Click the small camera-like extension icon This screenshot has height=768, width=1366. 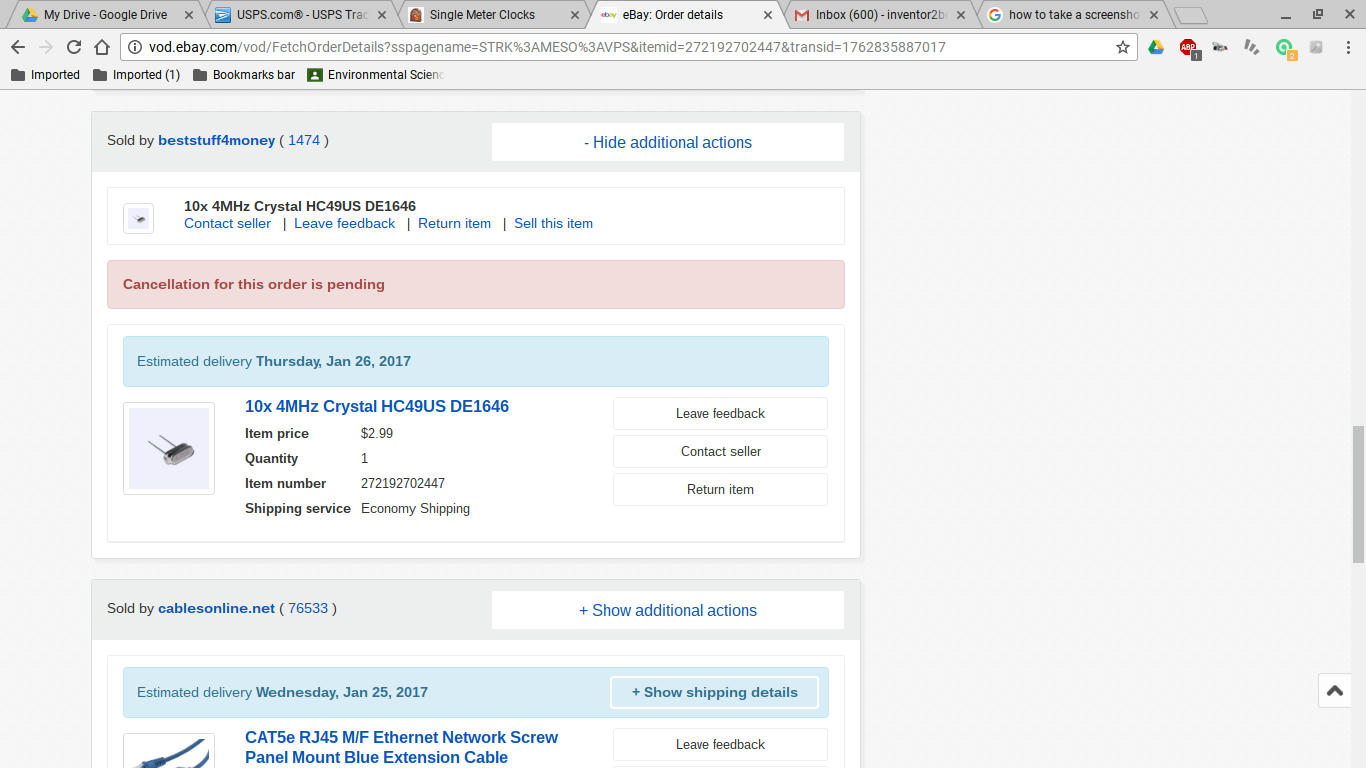[1220, 47]
